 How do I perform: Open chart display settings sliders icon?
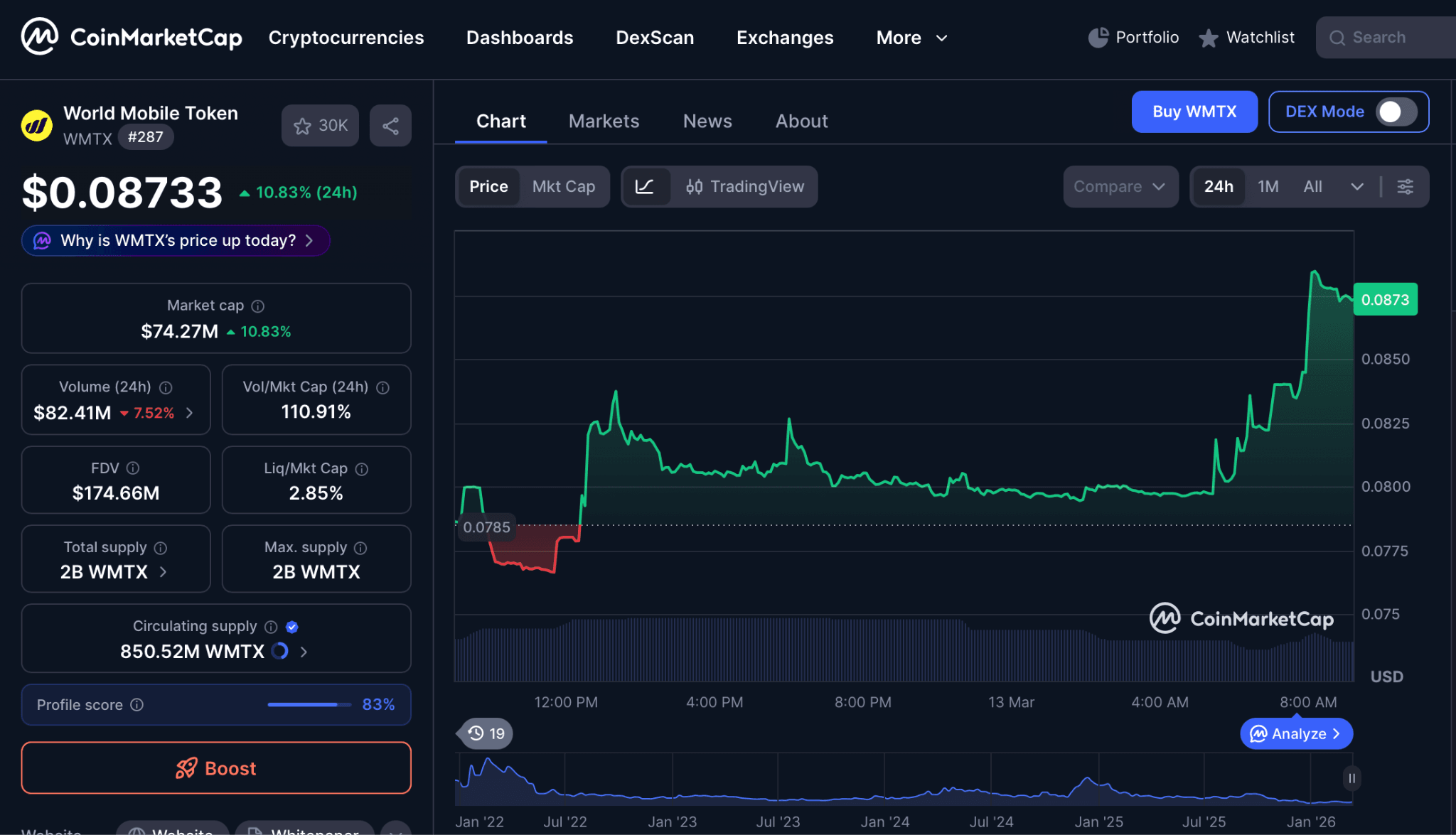pyautogui.click(x=1405, y=186)
